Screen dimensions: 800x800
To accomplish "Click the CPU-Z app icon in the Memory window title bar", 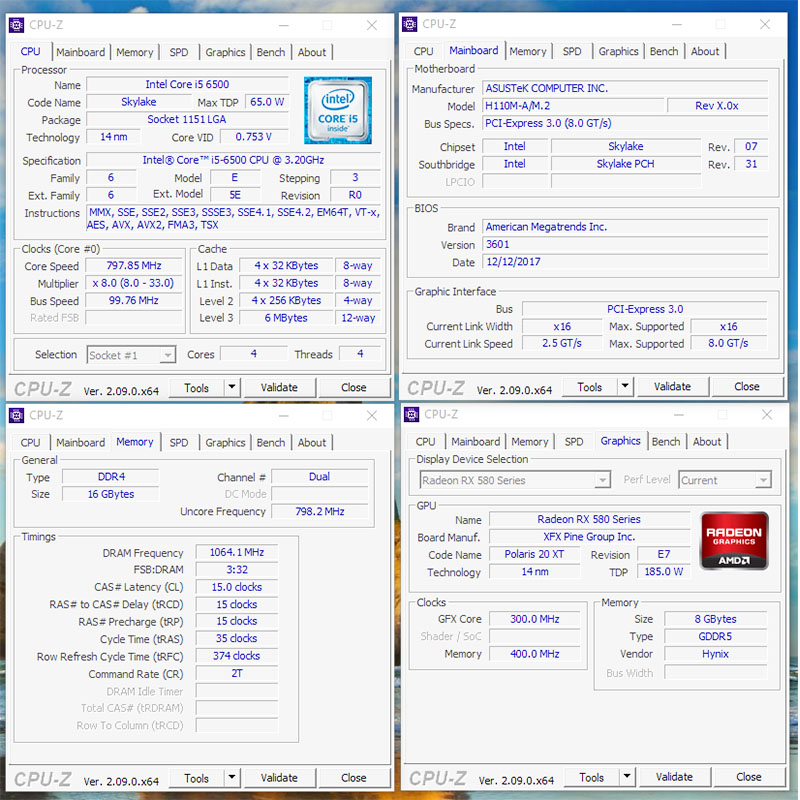I will click(16, 415).
